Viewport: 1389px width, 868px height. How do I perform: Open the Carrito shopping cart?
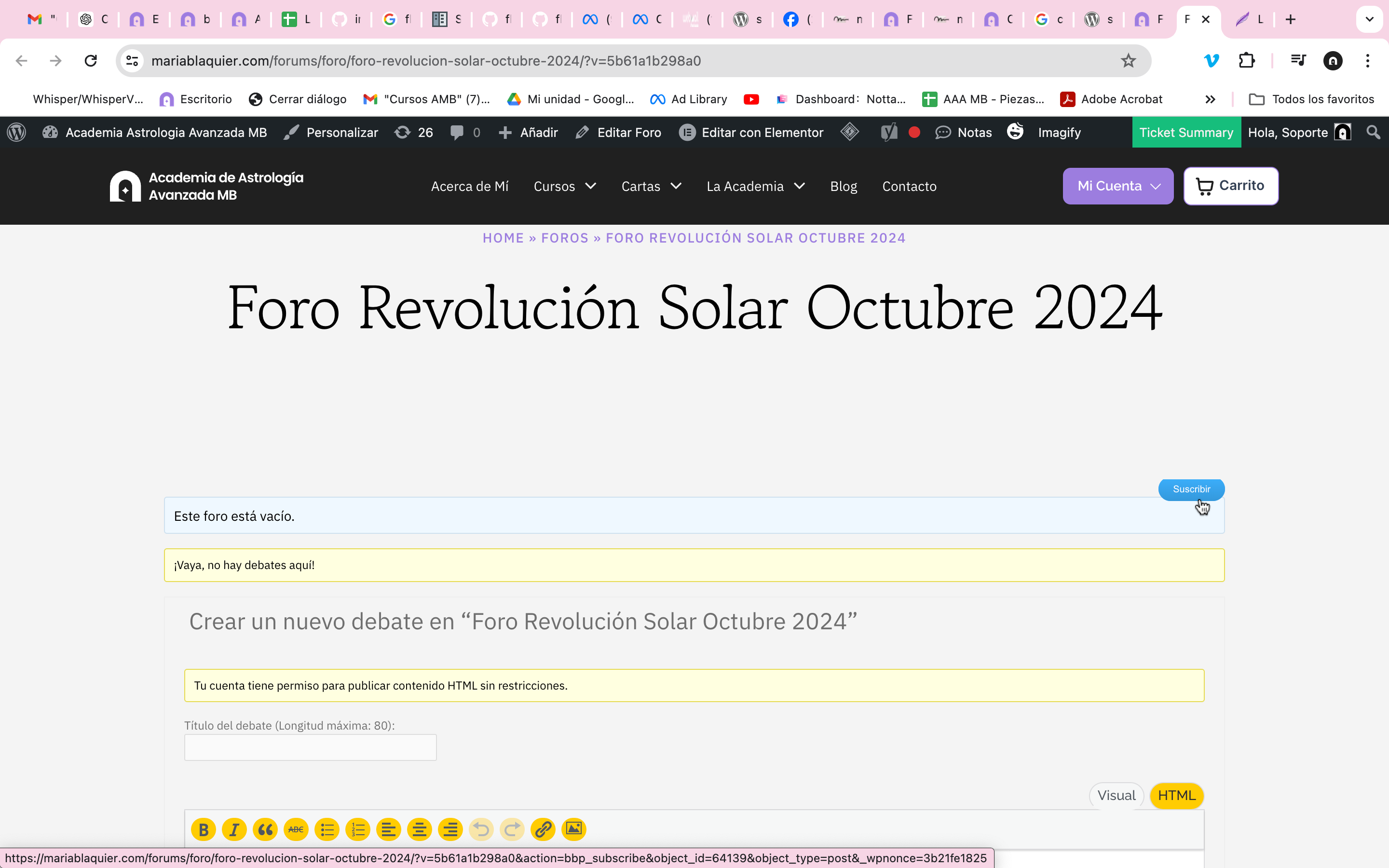(x=1231, y=186)
